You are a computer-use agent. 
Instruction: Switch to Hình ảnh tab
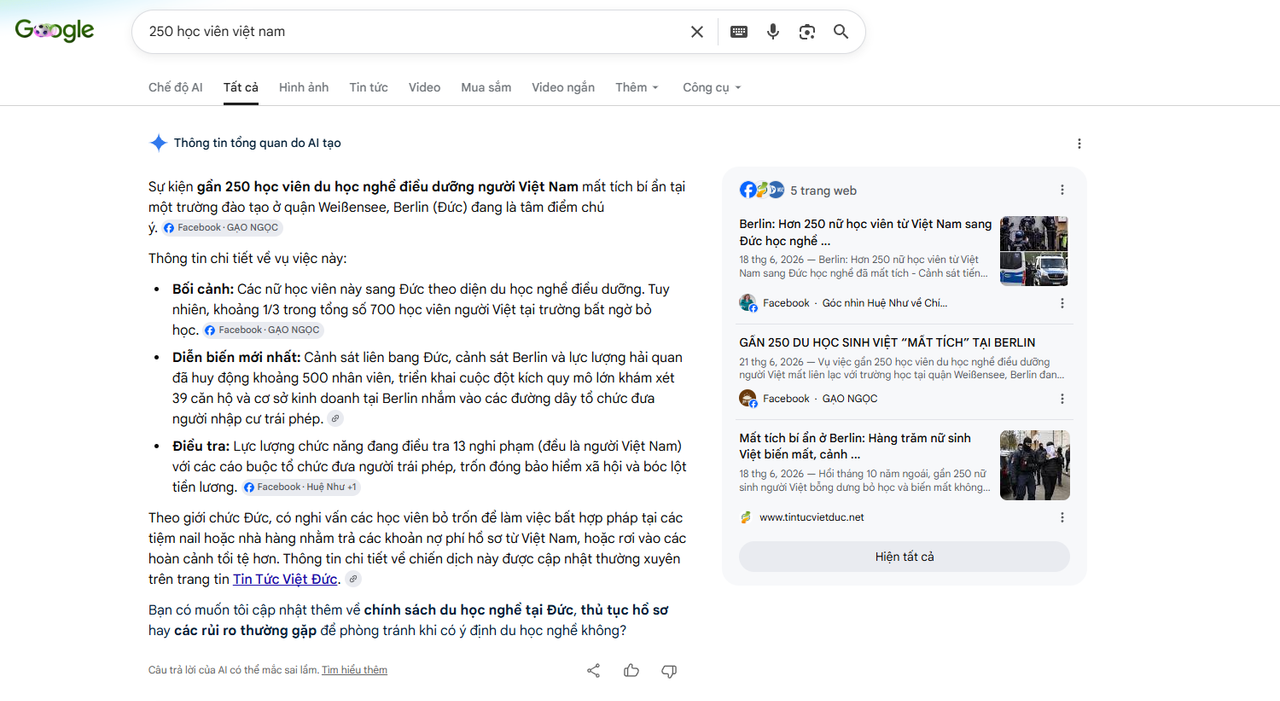click(304, 87)
